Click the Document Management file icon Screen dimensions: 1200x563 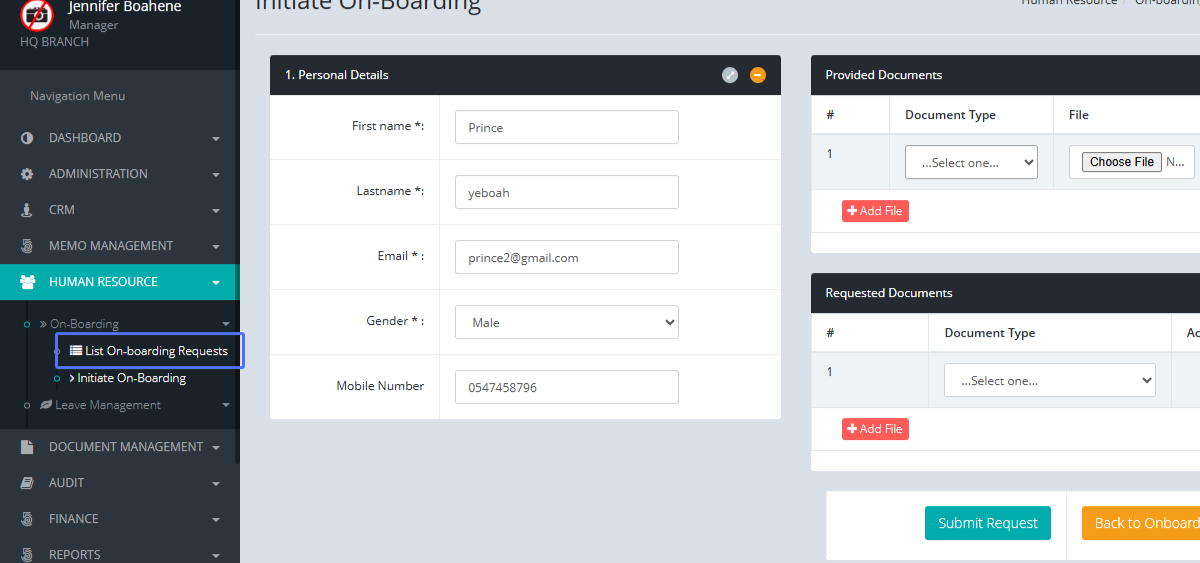tap(27, 447)
